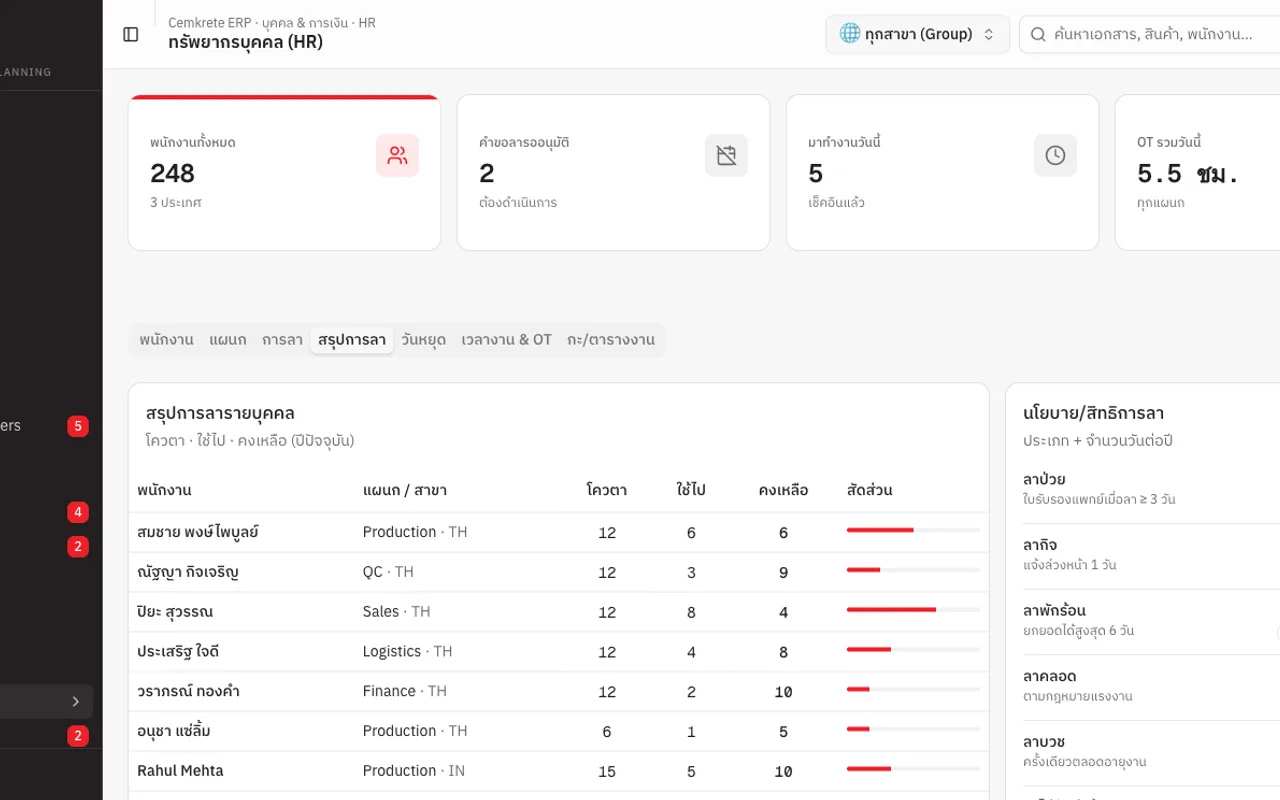
Task: Click the red badge showing 4 in sidebar
Action: click(x=78, y=513)
